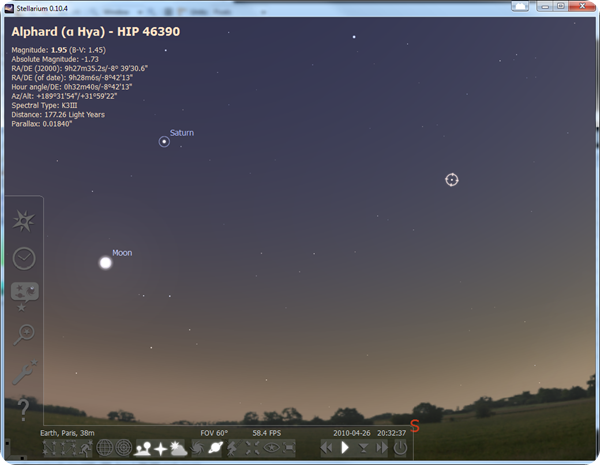The height and width of the screenshot is (465, 600).
Task: Click the time '20:32:37' in status bar
Action: (x=391, y=433)
